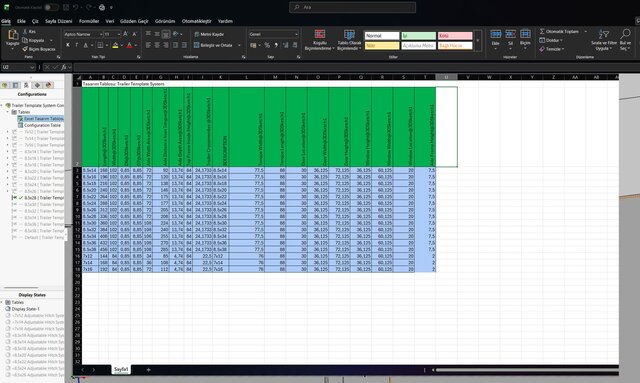Align text right in the ribbon

click(166, 45)
